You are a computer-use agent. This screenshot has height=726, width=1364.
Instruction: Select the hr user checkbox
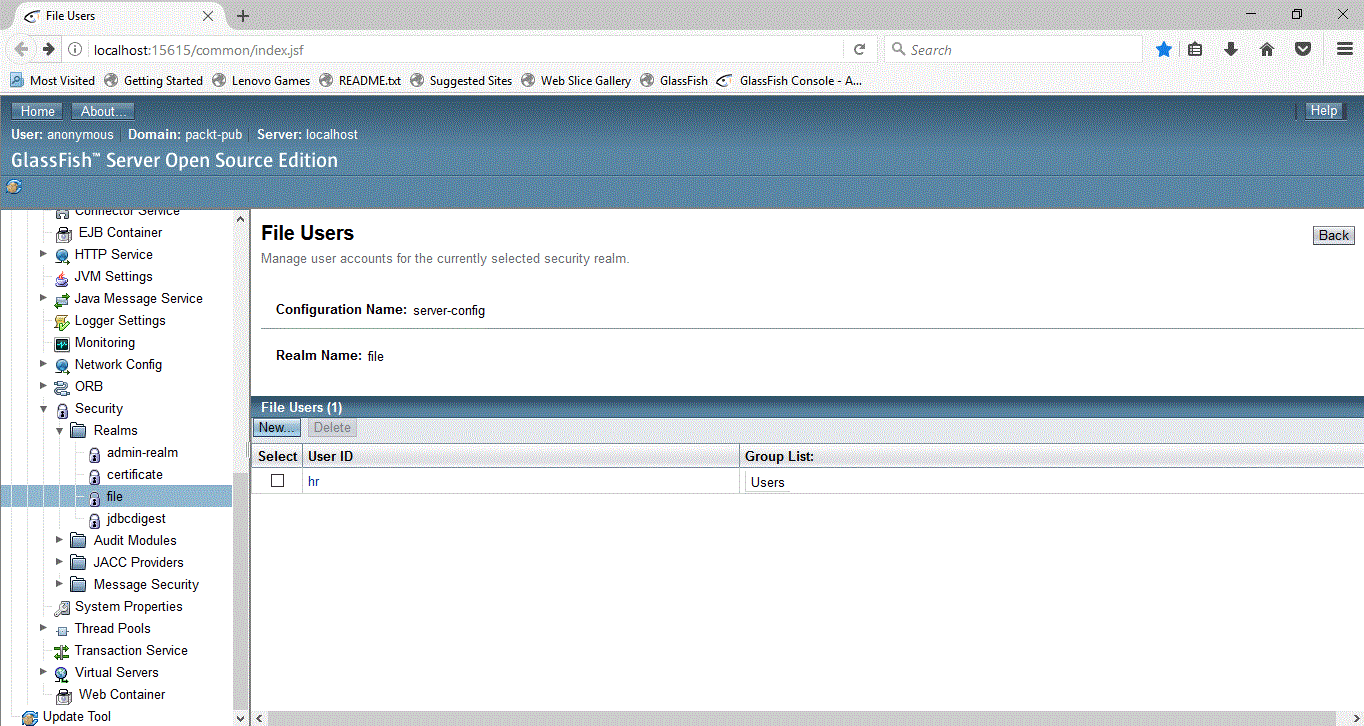pyautogui.click(x=278, y=481)
